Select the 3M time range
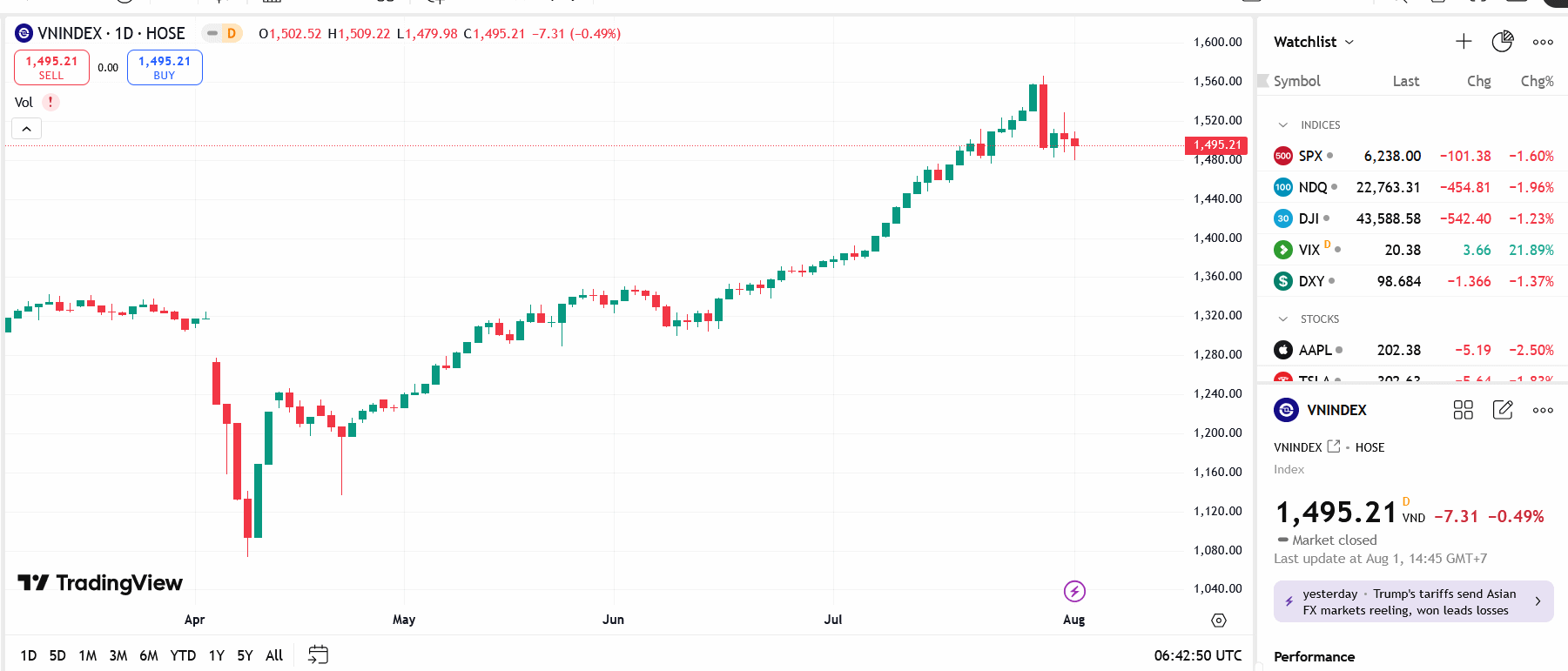The image size is (1568, 671). pos(118,655)
